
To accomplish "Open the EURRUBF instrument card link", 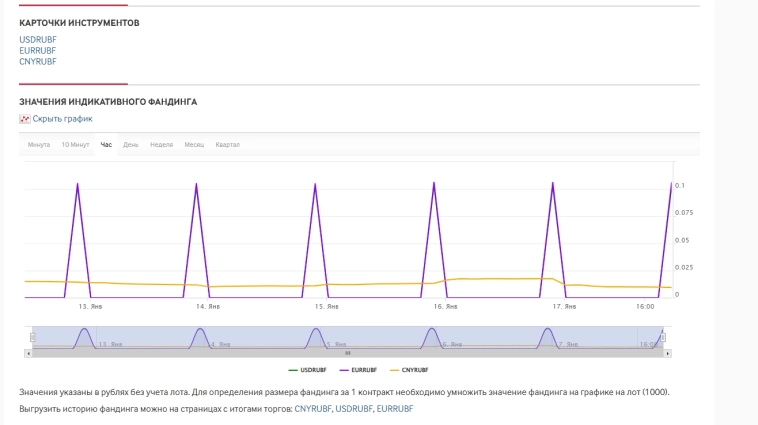I will click(37, 50).
